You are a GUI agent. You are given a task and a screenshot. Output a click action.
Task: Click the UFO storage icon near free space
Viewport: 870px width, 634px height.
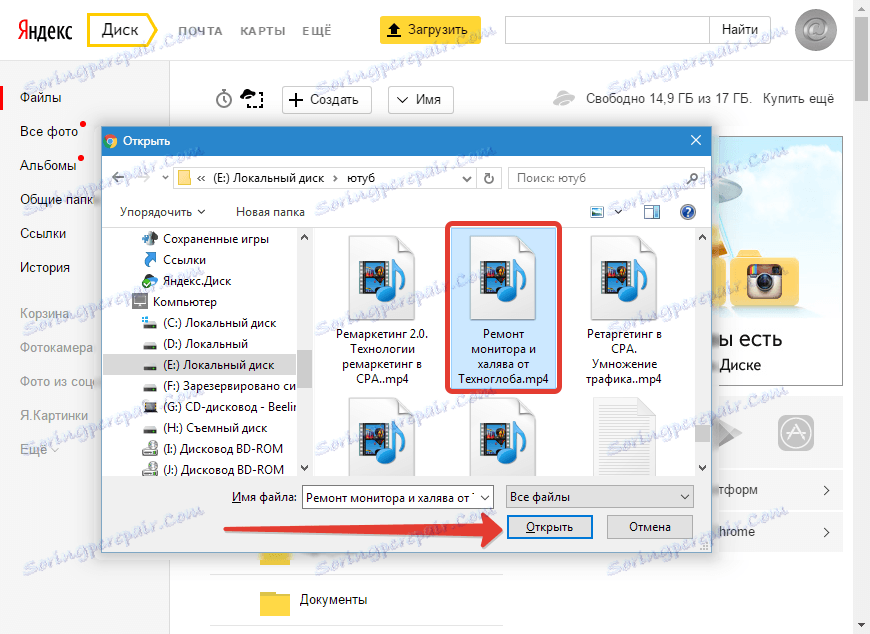pyautogui.click(x=564, y=99)
